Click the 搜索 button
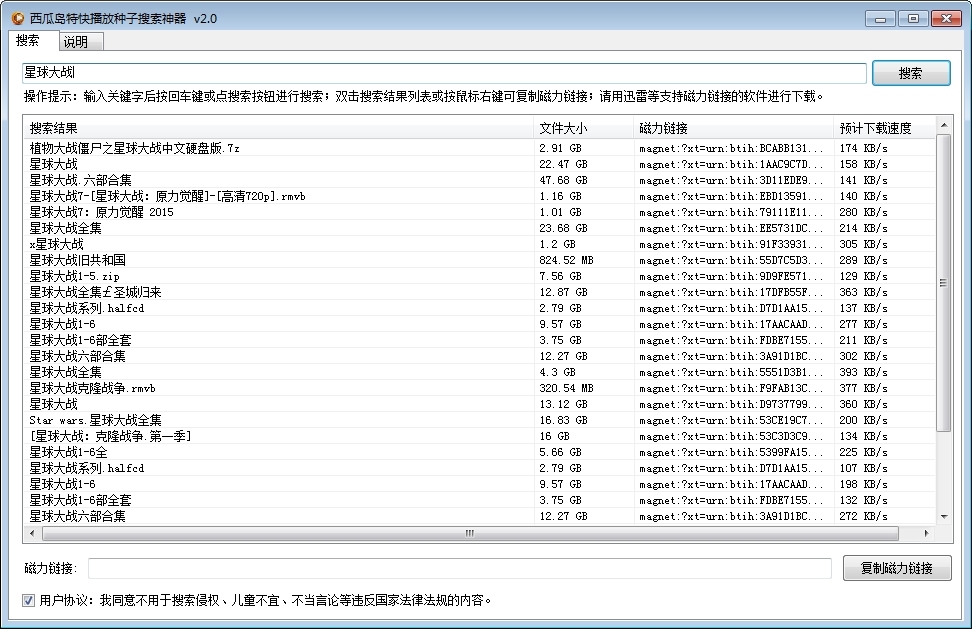This screenshot has width=972, height=629. (911, 73)
